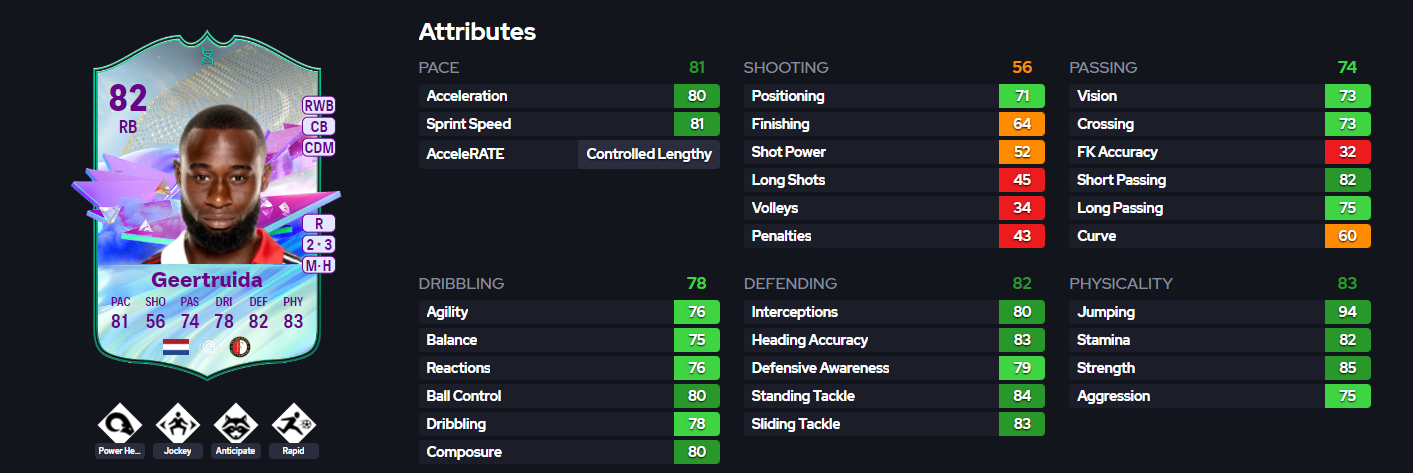The image size is (1413, 473).
Task: Click the Geertruida name on the card
Action: click(208, 279)
